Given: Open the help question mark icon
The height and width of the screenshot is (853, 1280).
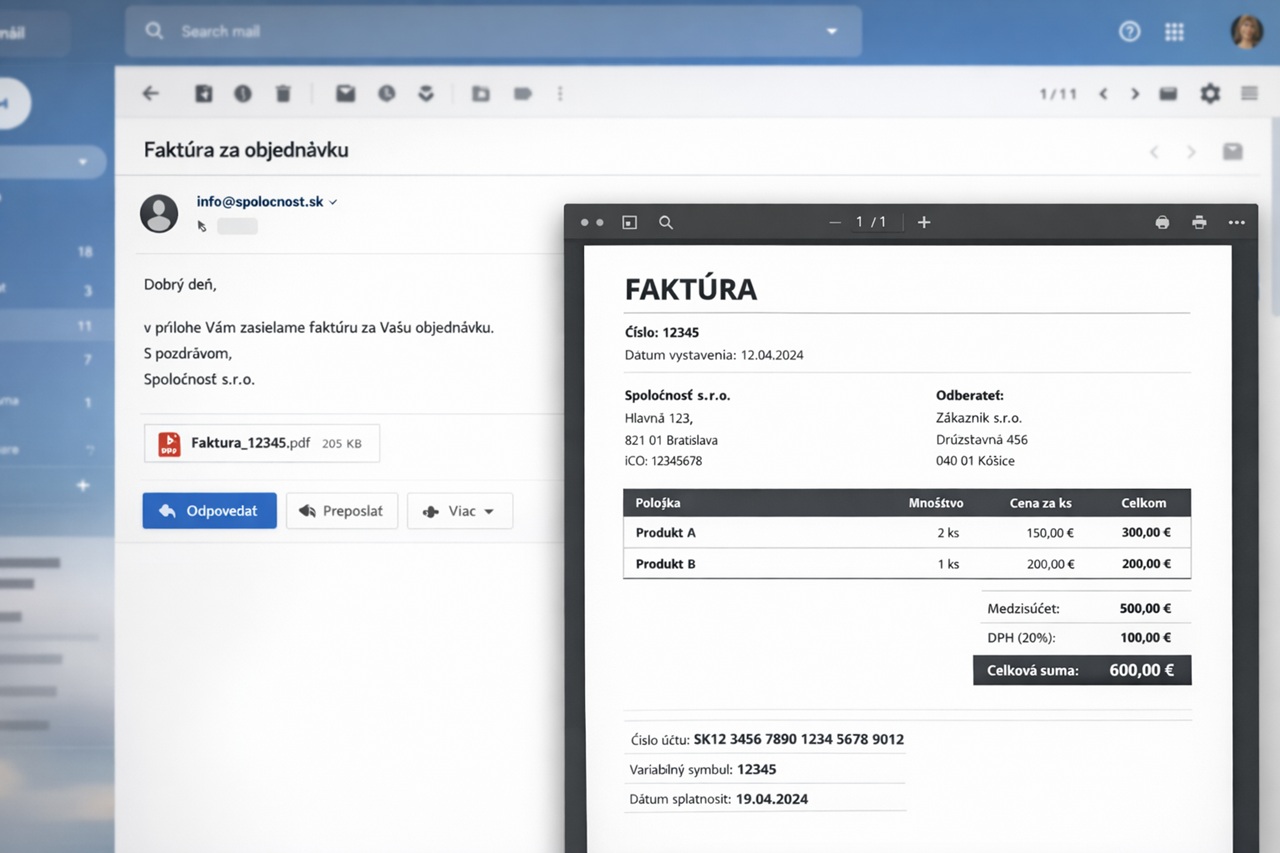Looking at the screenshot, I should [1129, 32].
